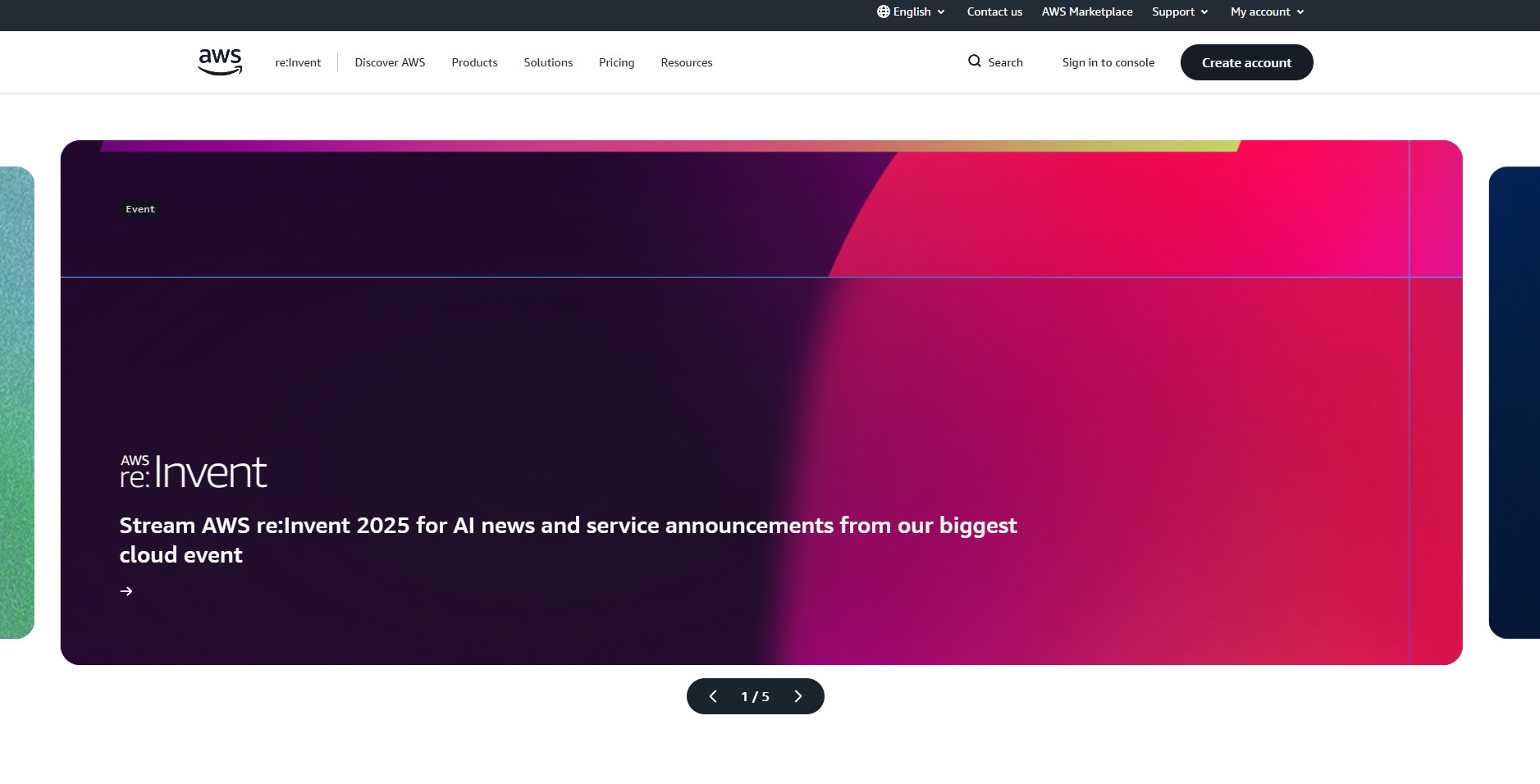Screen dimensions: 1540x784
Task: Open the Discover AWS menu
Action: click(x=390, y=62)
